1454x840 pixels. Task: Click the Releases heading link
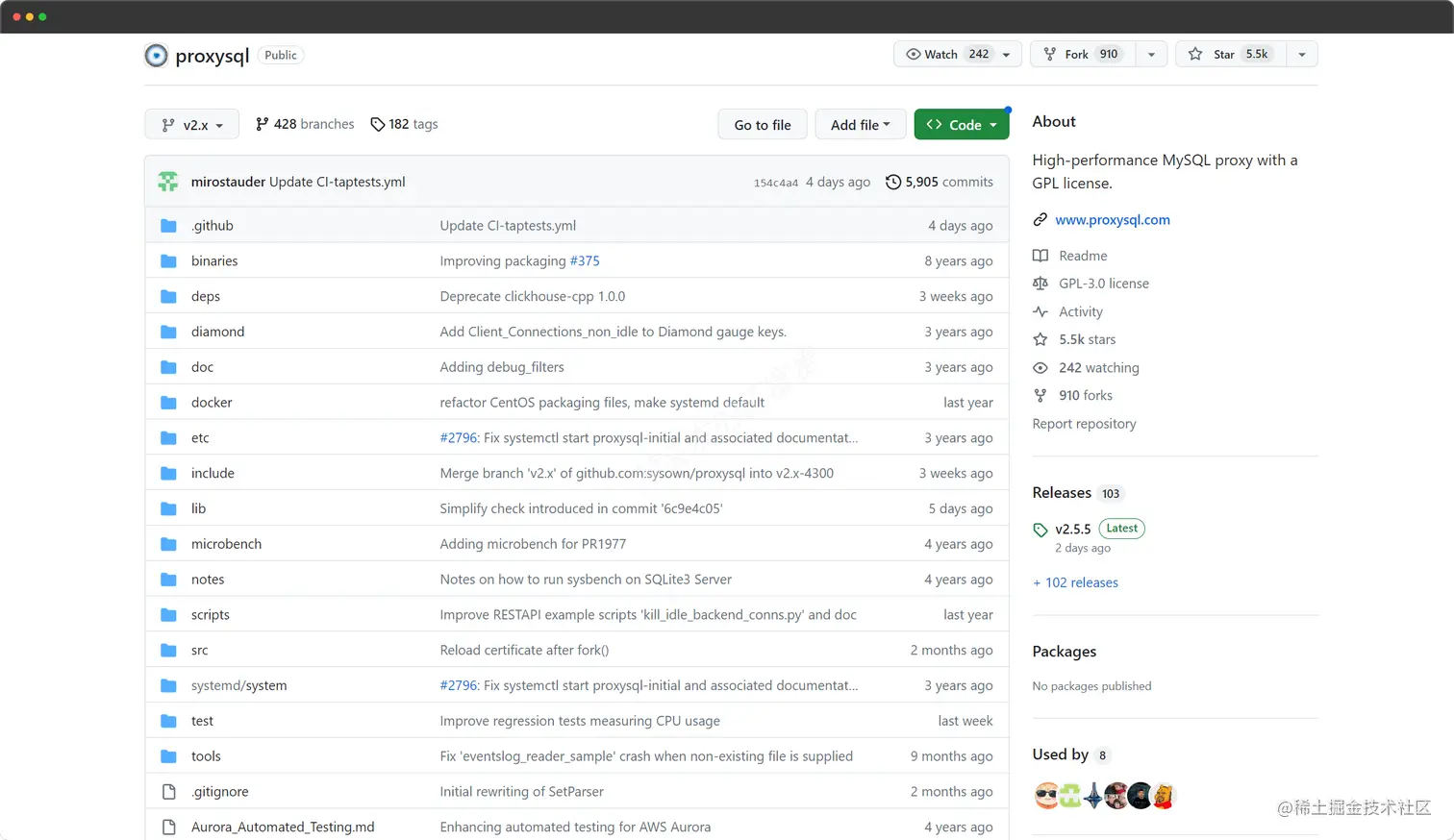pyautogui.click(x=1062, y=493)
